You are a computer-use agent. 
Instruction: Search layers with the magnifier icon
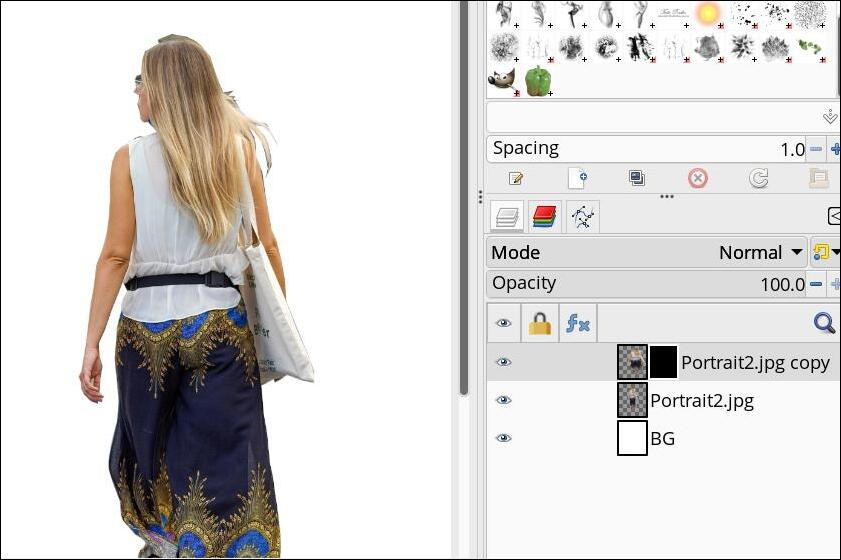coord(824,323)
